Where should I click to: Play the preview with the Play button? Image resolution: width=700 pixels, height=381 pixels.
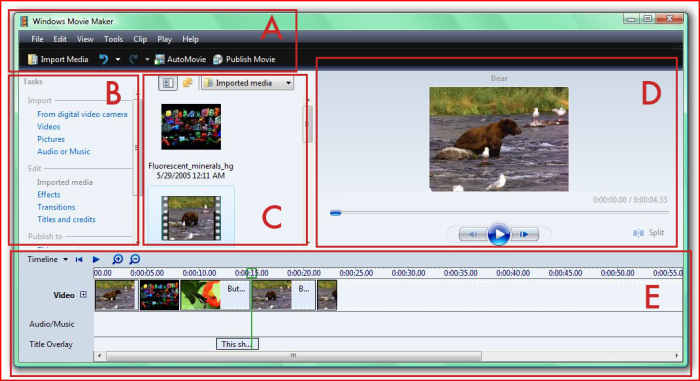coord(499,234)
